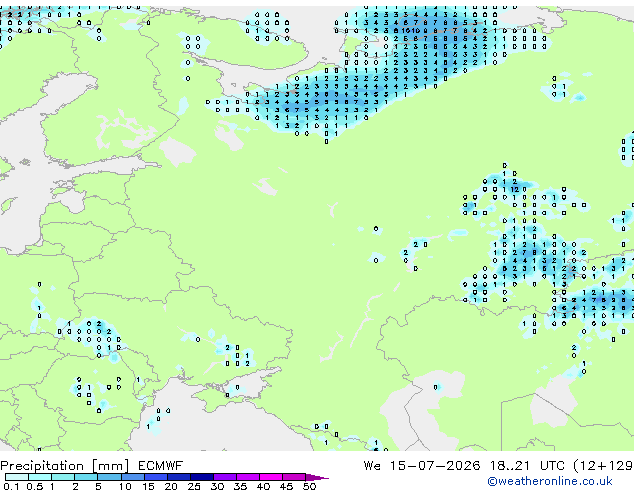Viewport: 634px width, 490px height.
Task: Select the 40–45 mm magenta legend swatch
Action: pos(271,477)
